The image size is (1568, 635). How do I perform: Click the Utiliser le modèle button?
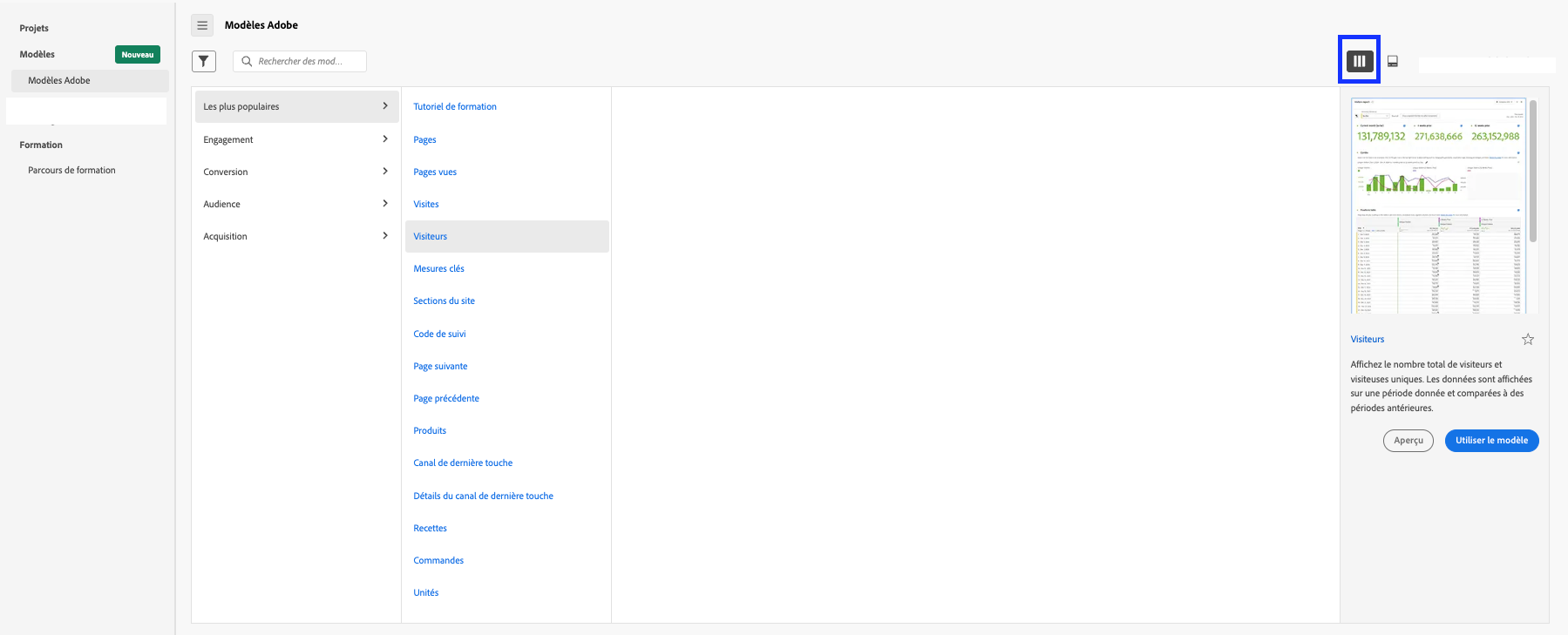tap(1491, 441)
